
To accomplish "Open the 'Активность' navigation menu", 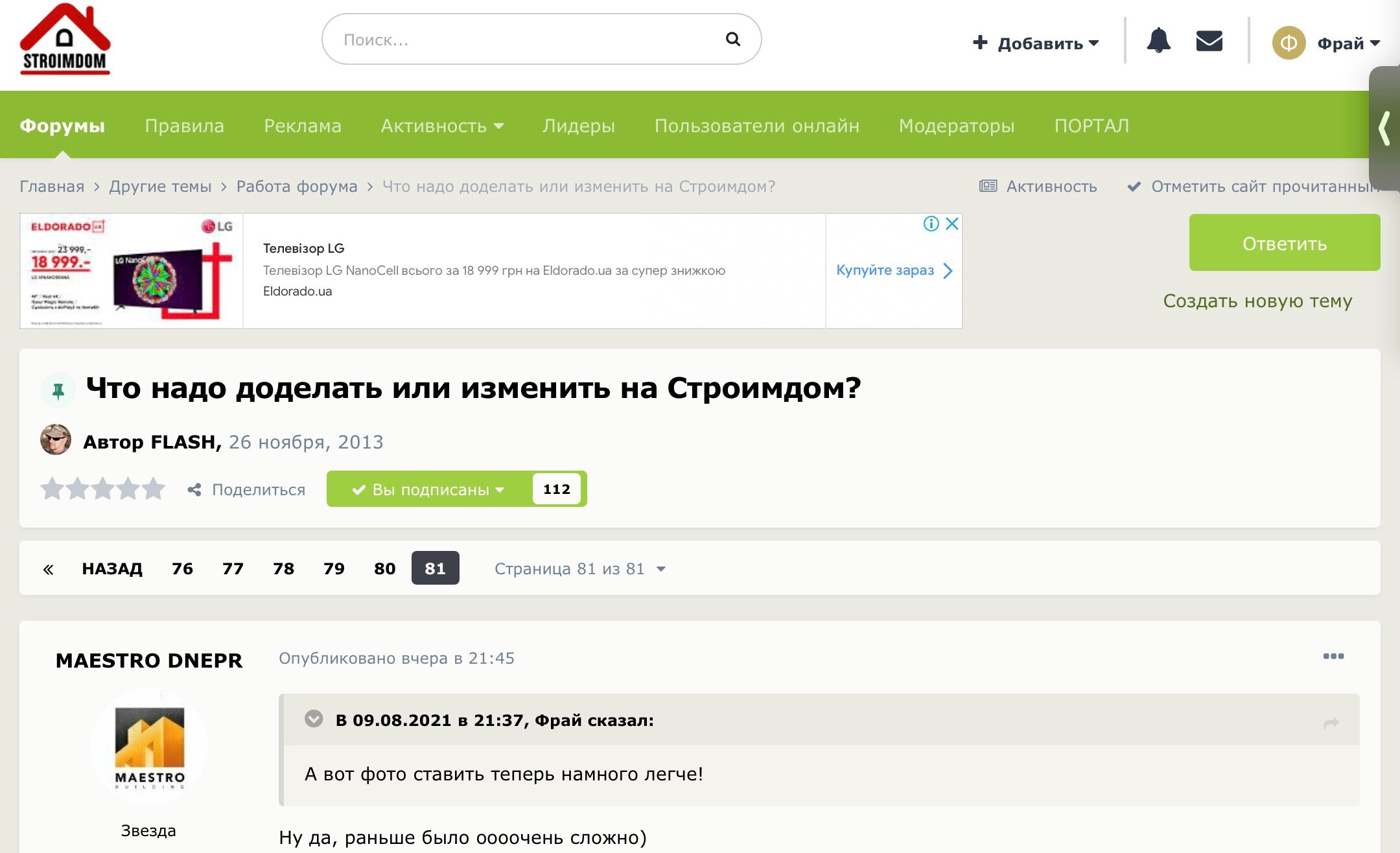I will pos(442,125).
